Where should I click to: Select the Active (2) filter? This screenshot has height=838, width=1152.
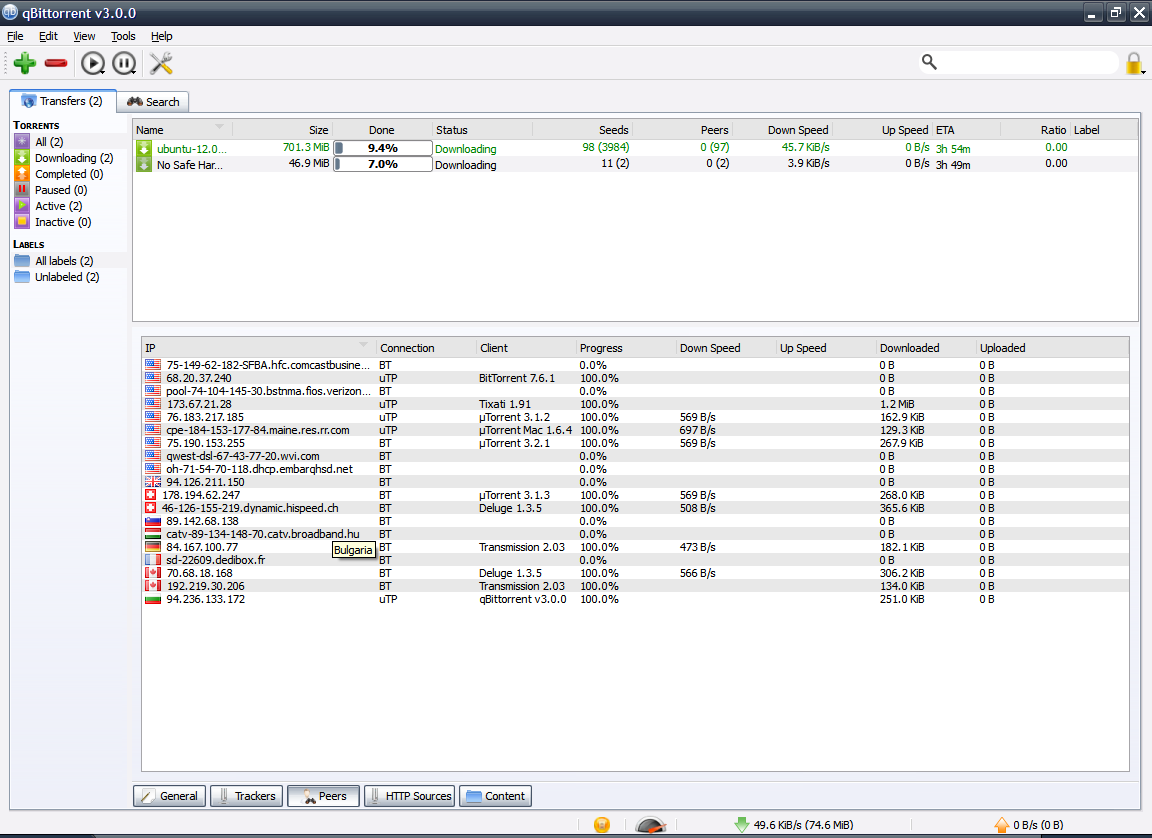click(x=59, y=206)
